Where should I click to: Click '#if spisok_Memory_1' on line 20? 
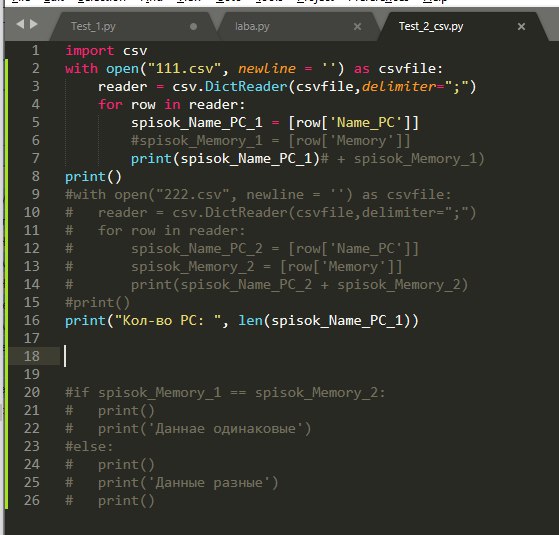143,392
